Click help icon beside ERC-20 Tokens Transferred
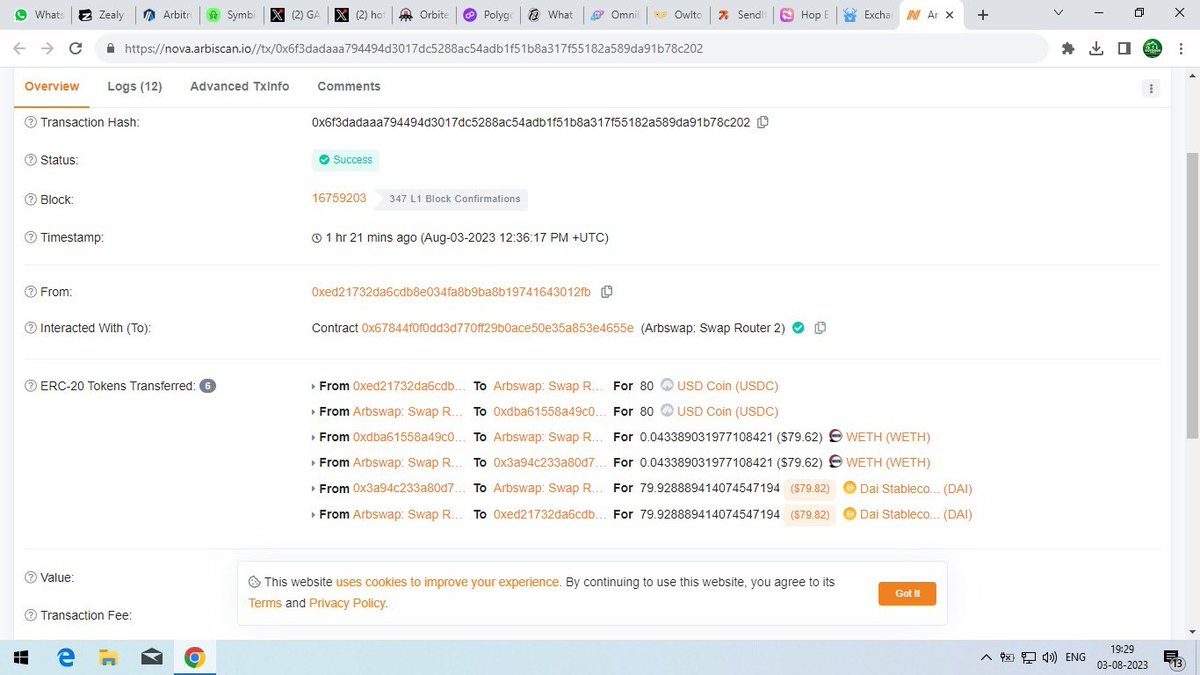 (31, 386)
